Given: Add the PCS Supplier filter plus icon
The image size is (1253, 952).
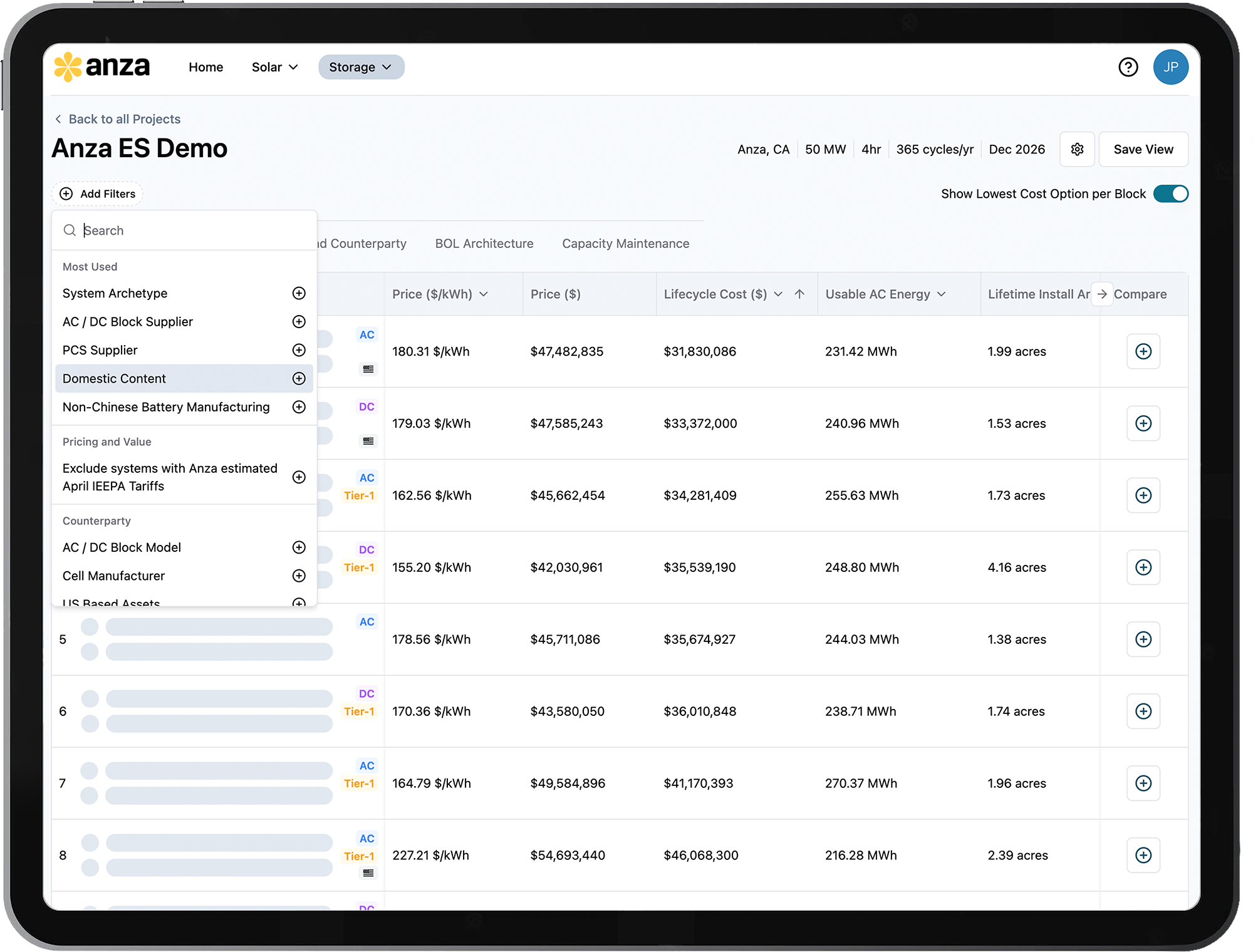Looking at the screenshot, I should (x=299, y=350).
